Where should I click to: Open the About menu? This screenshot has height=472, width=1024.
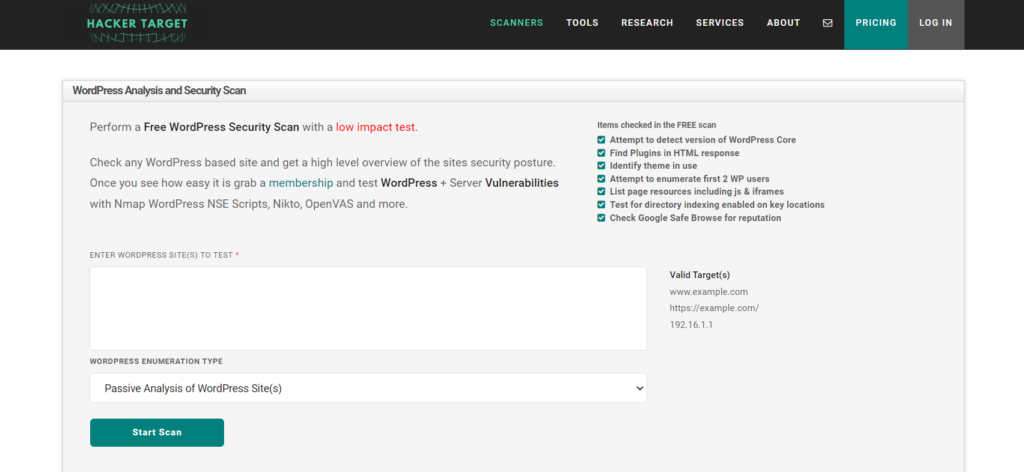[x=784, y=23]
